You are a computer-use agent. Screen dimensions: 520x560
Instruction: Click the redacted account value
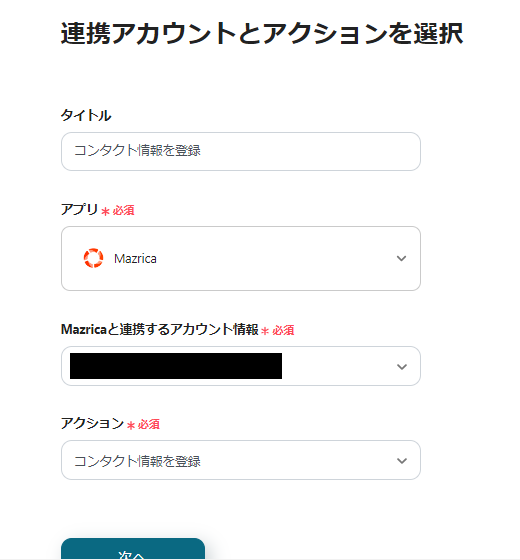point(176,366)
